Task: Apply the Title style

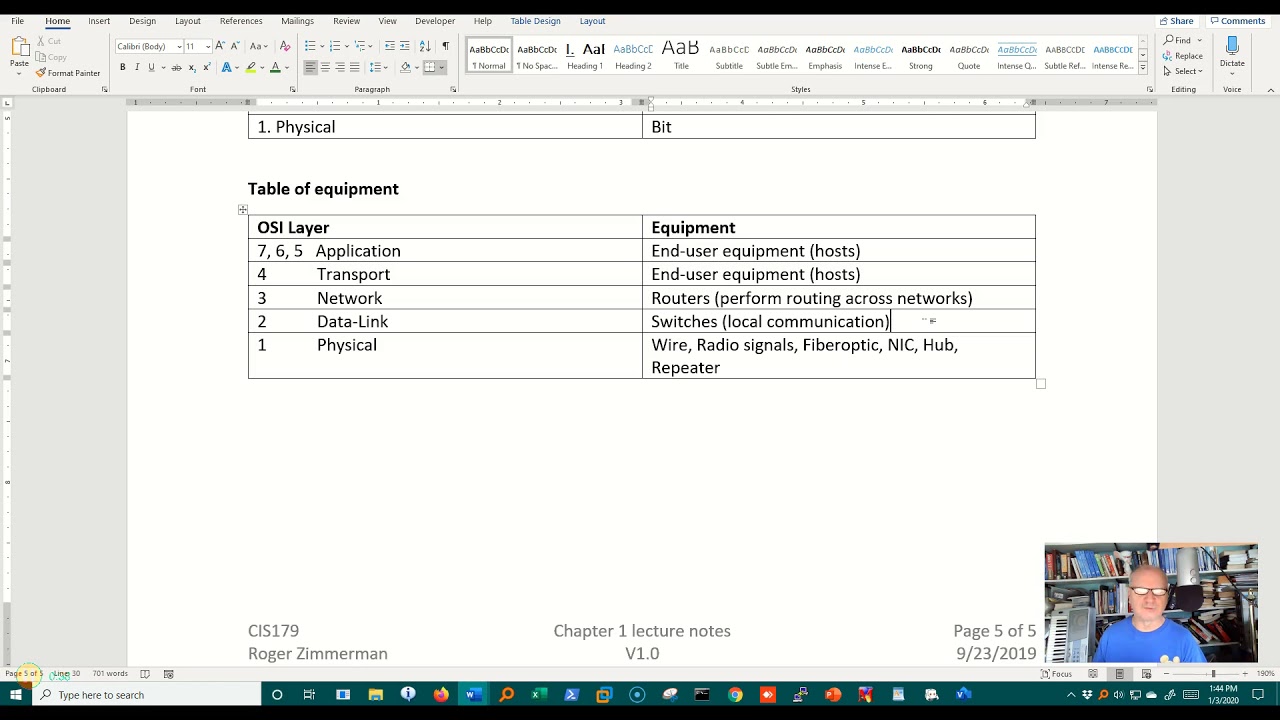Action: point(681,56)
